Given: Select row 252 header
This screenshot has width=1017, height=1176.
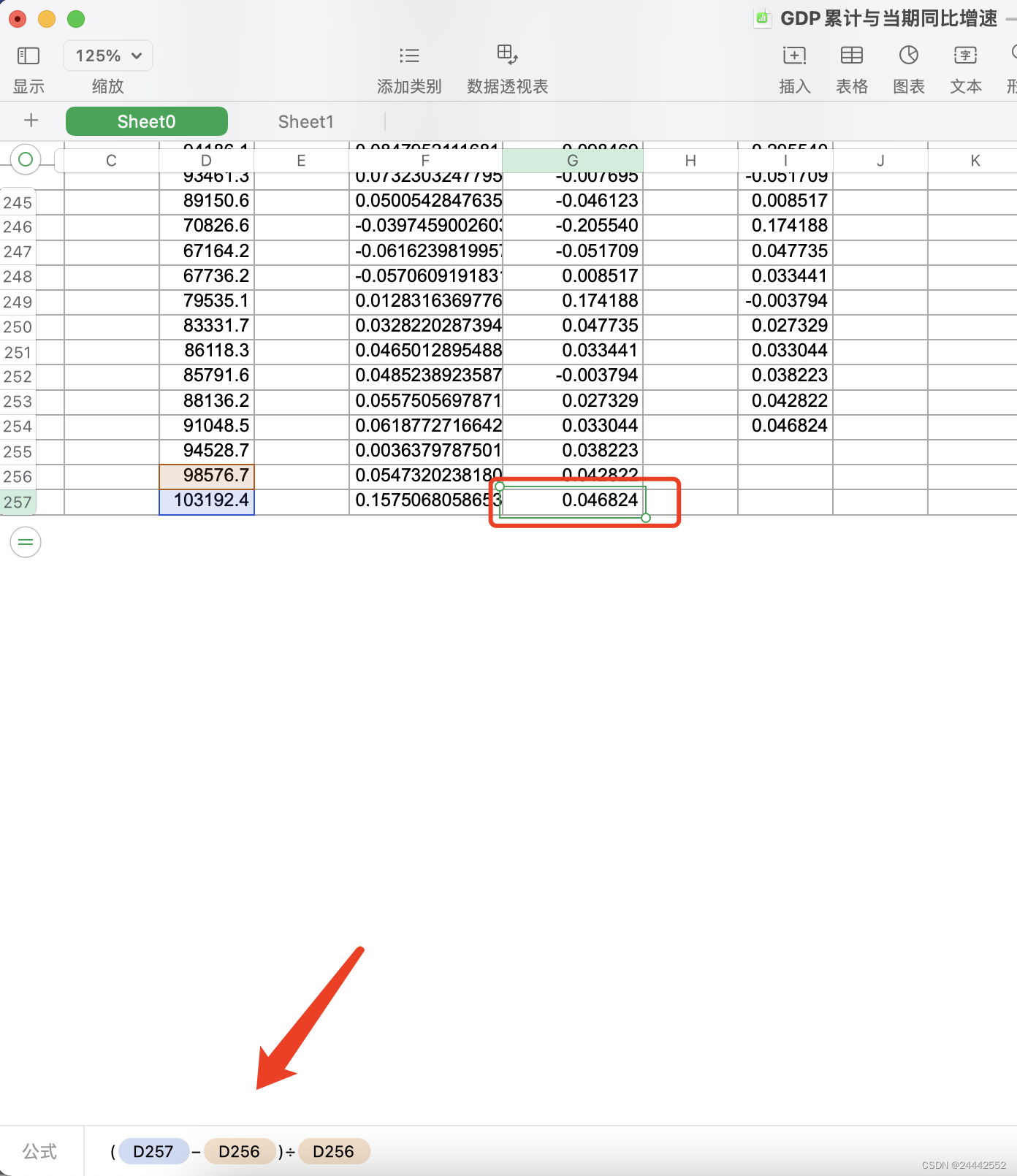Looking at the screenshot, I should coord(18,377).
